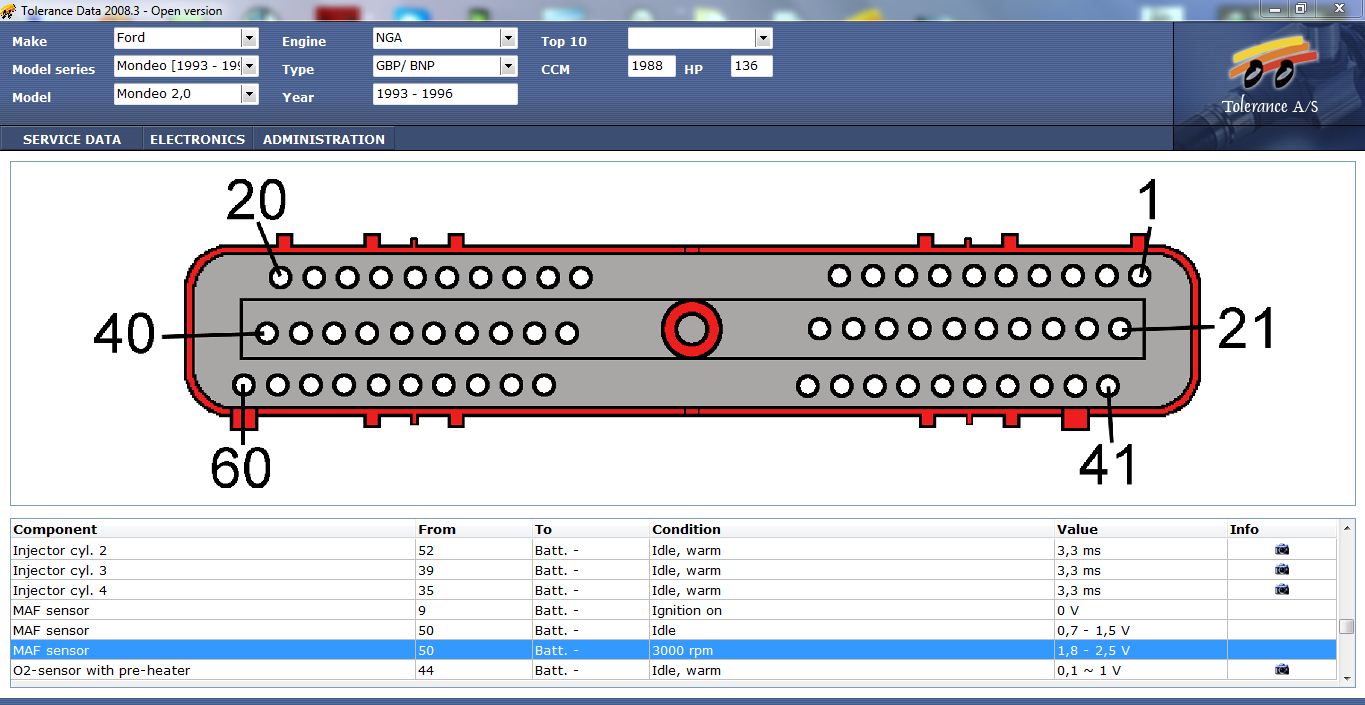The height and width of the screenshot is (705, 1365).
Task: Click From value 9 for MAF sensor
Action: [474, 610]
